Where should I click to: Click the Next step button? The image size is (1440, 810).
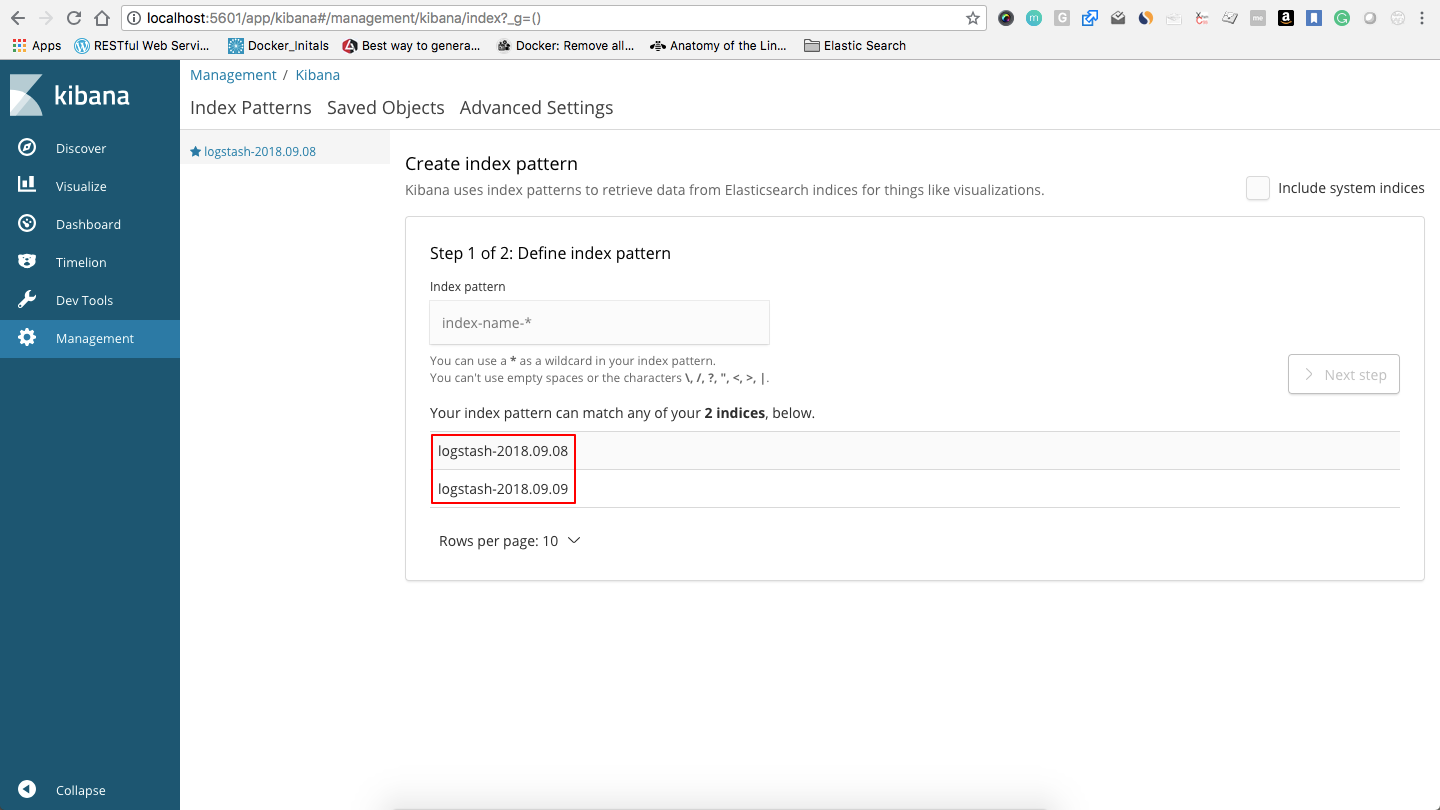click(x=1343, y=375)
